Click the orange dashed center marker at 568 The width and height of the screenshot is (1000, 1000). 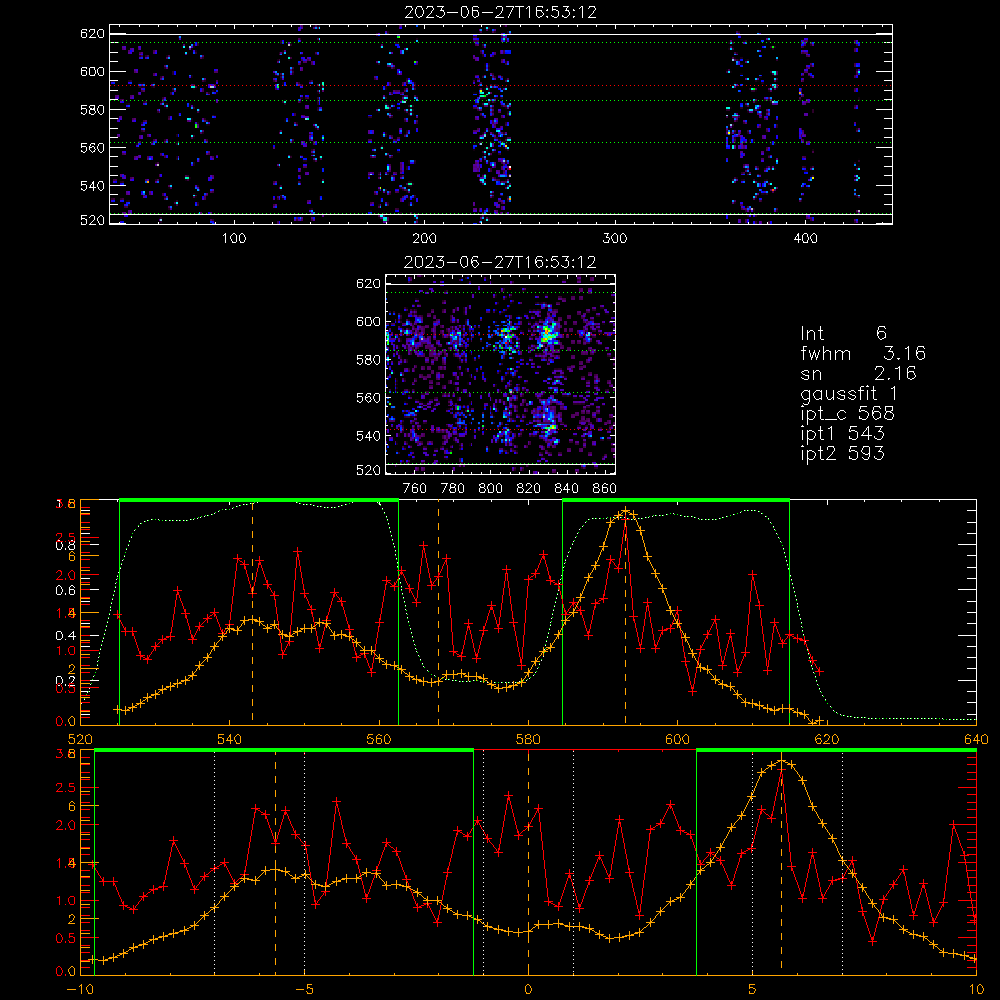coord(438,612)
